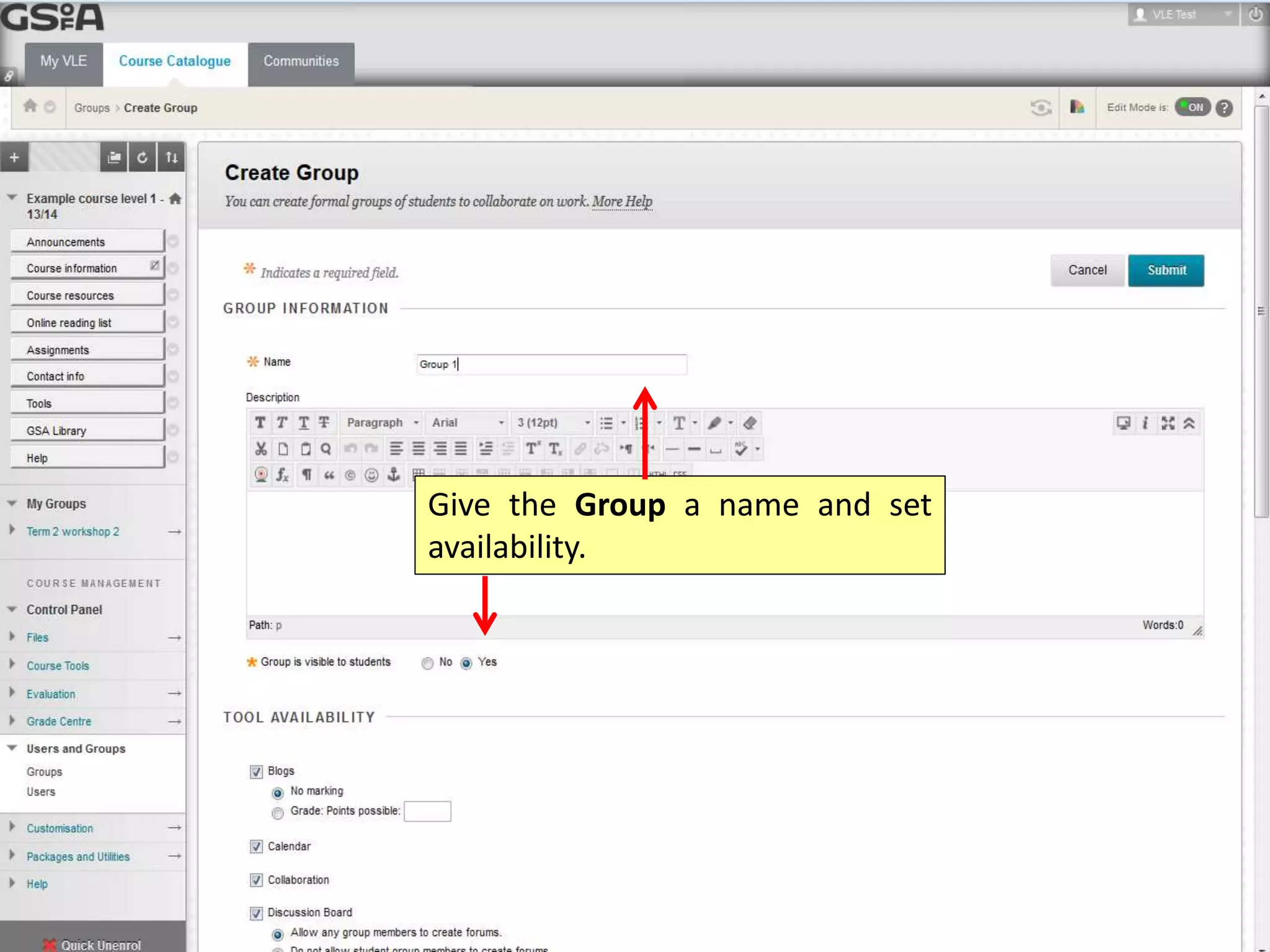1270x952 pixels.
Task: Apply underline text formatting in editor
Action: click(303, 423)
